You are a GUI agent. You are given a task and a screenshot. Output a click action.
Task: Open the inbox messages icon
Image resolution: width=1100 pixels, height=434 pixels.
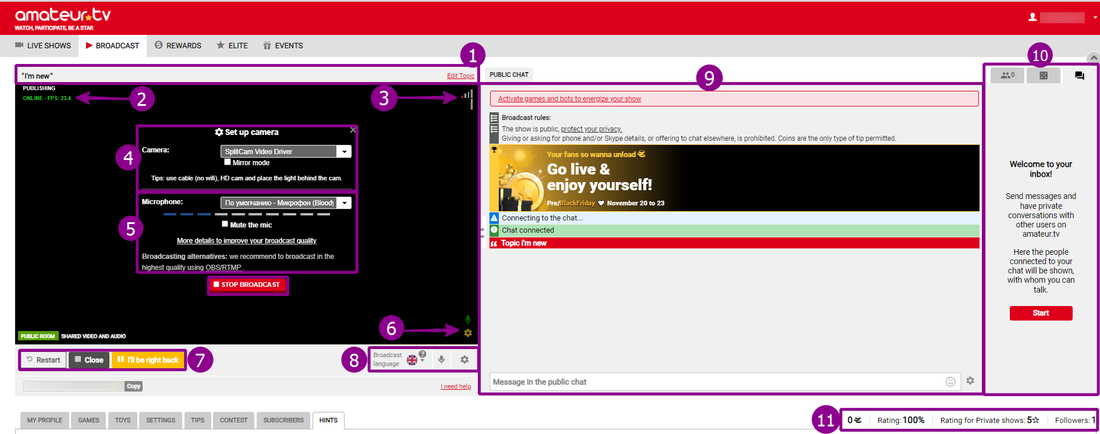1079,76
